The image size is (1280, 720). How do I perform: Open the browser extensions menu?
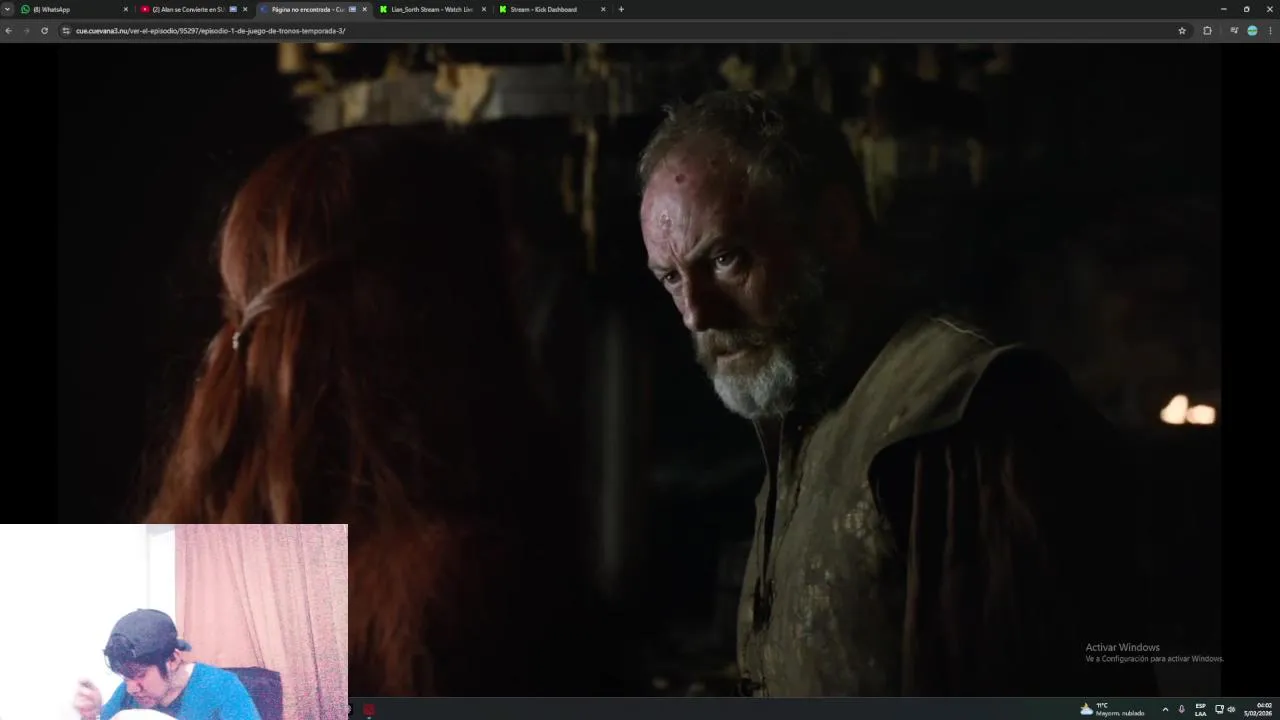1207,31
